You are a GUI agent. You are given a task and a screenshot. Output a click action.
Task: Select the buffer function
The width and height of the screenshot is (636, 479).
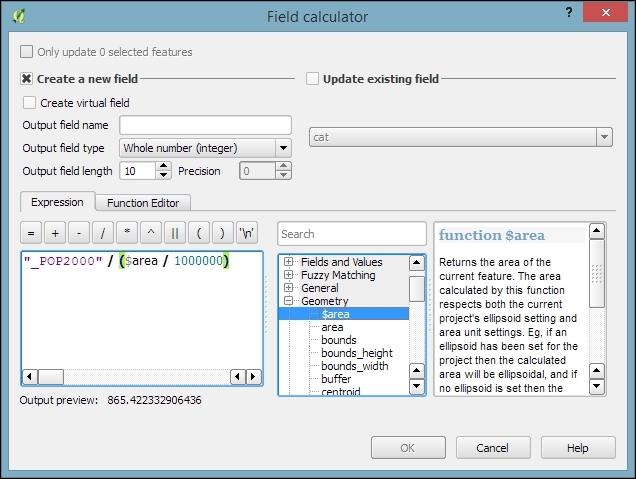point(336,379)
